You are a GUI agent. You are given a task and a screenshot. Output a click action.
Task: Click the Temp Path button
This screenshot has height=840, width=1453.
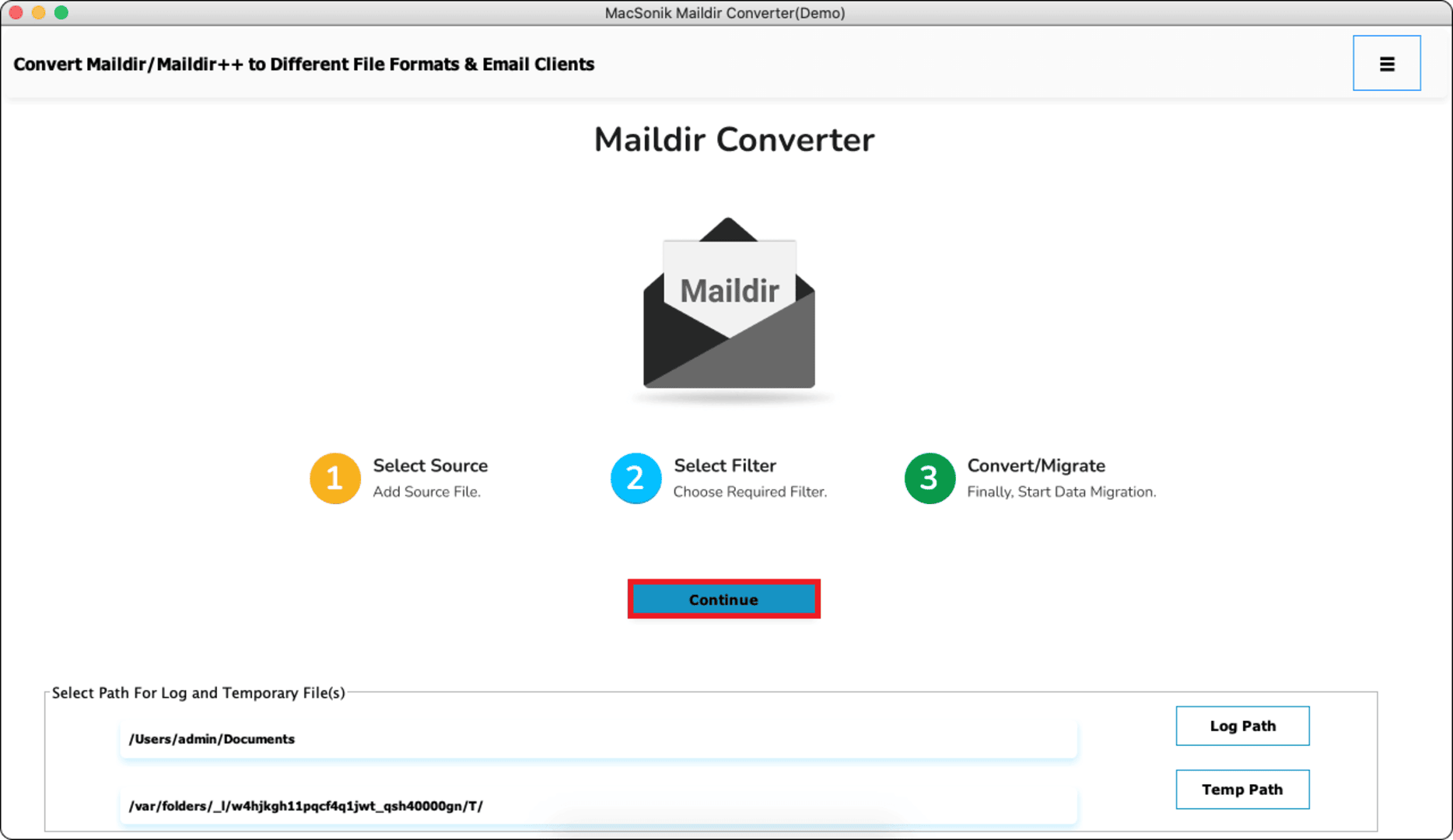pos(1242,789)
